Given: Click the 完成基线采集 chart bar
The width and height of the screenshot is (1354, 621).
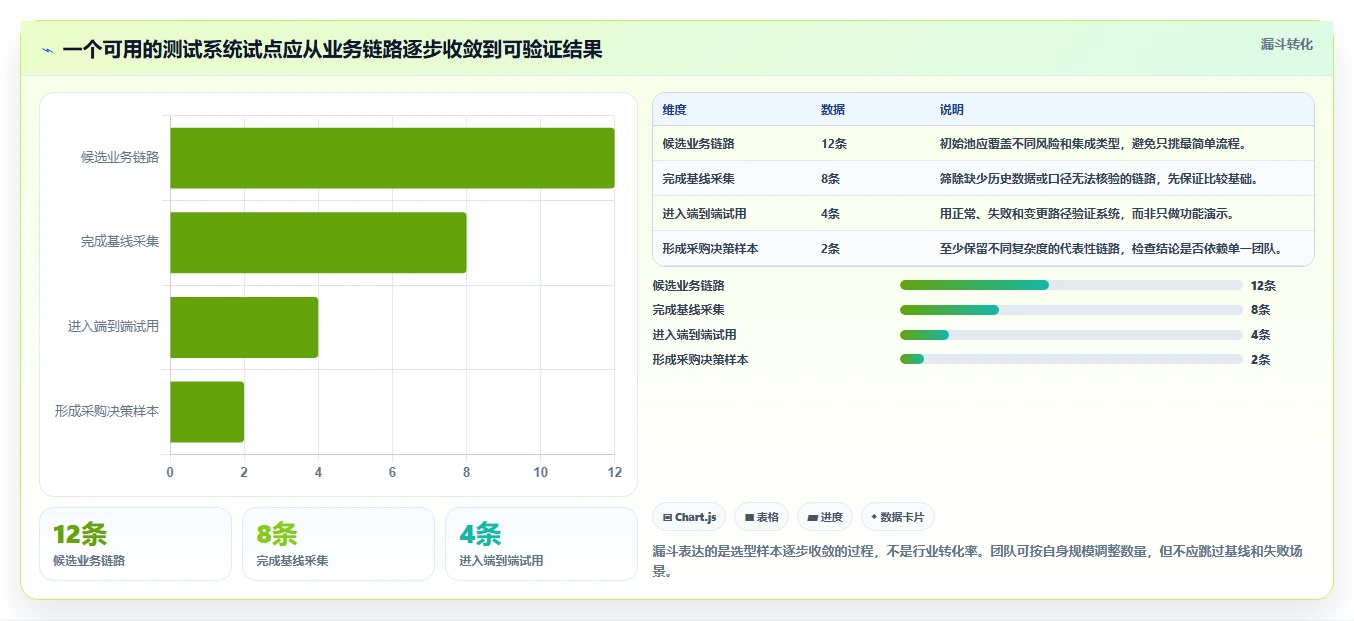Looking at the screenshot, I should 318,242.
